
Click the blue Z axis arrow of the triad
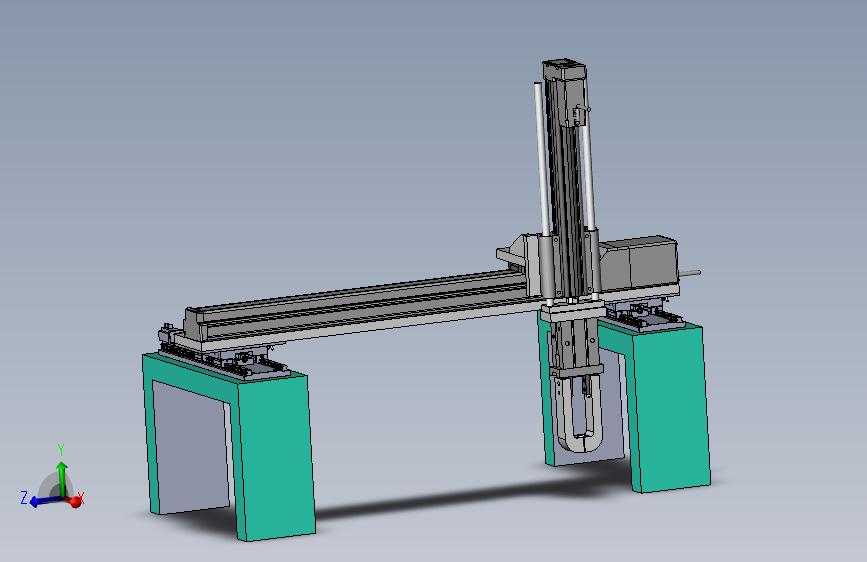point(45,501)
